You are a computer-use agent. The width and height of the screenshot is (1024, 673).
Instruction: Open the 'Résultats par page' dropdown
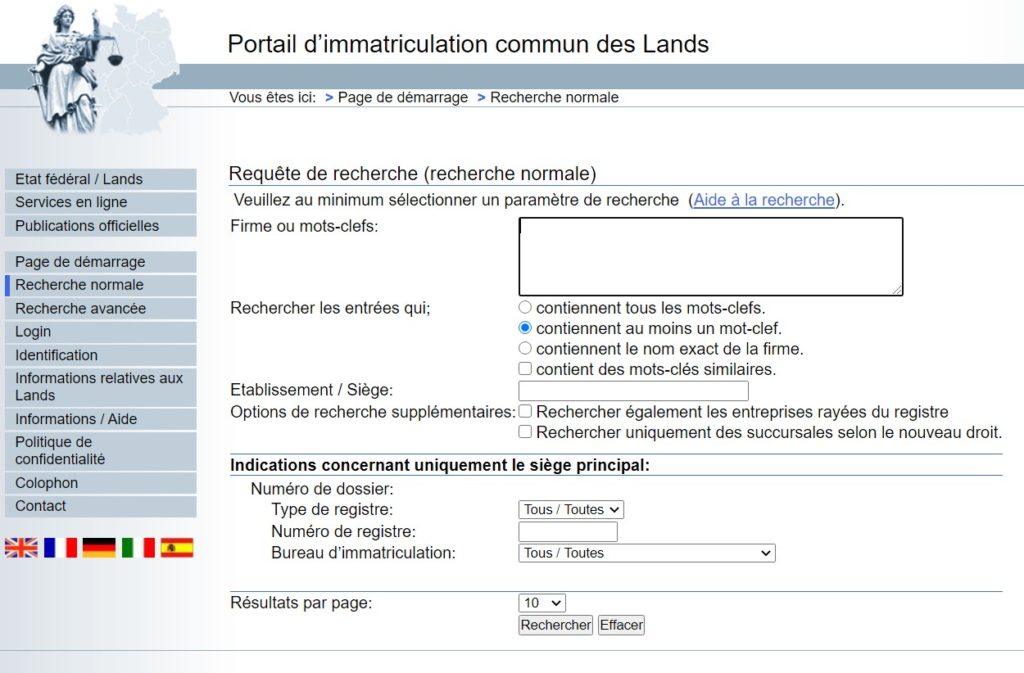[542, 603]
